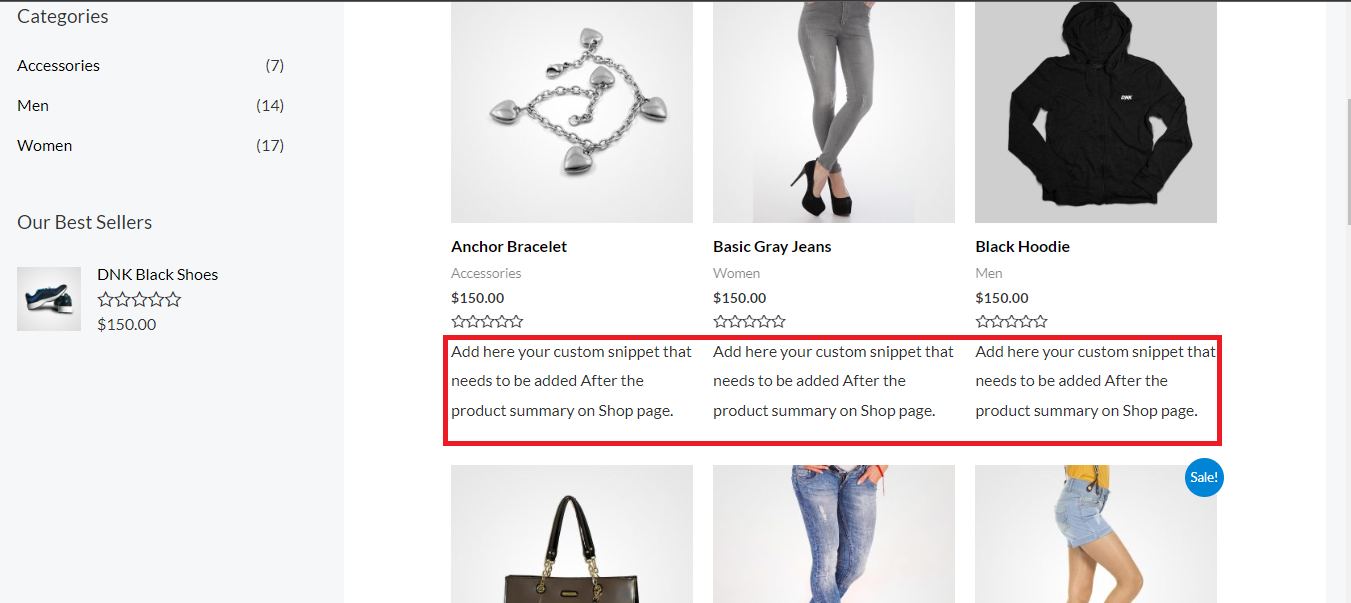Click the Anchor Bracelet title link
Image resolution: width=1351 pixels, height=603 pixels.
pos(509,247)
